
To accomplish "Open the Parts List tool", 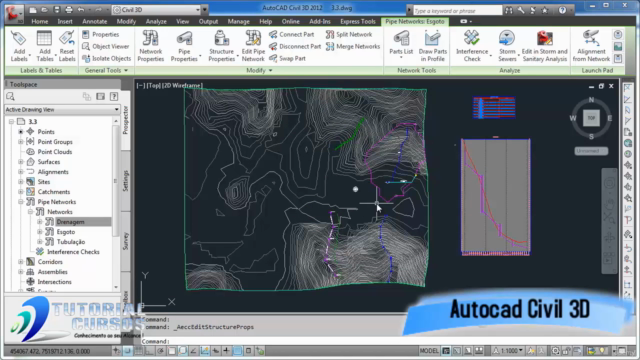I will (x=401, y=44).
